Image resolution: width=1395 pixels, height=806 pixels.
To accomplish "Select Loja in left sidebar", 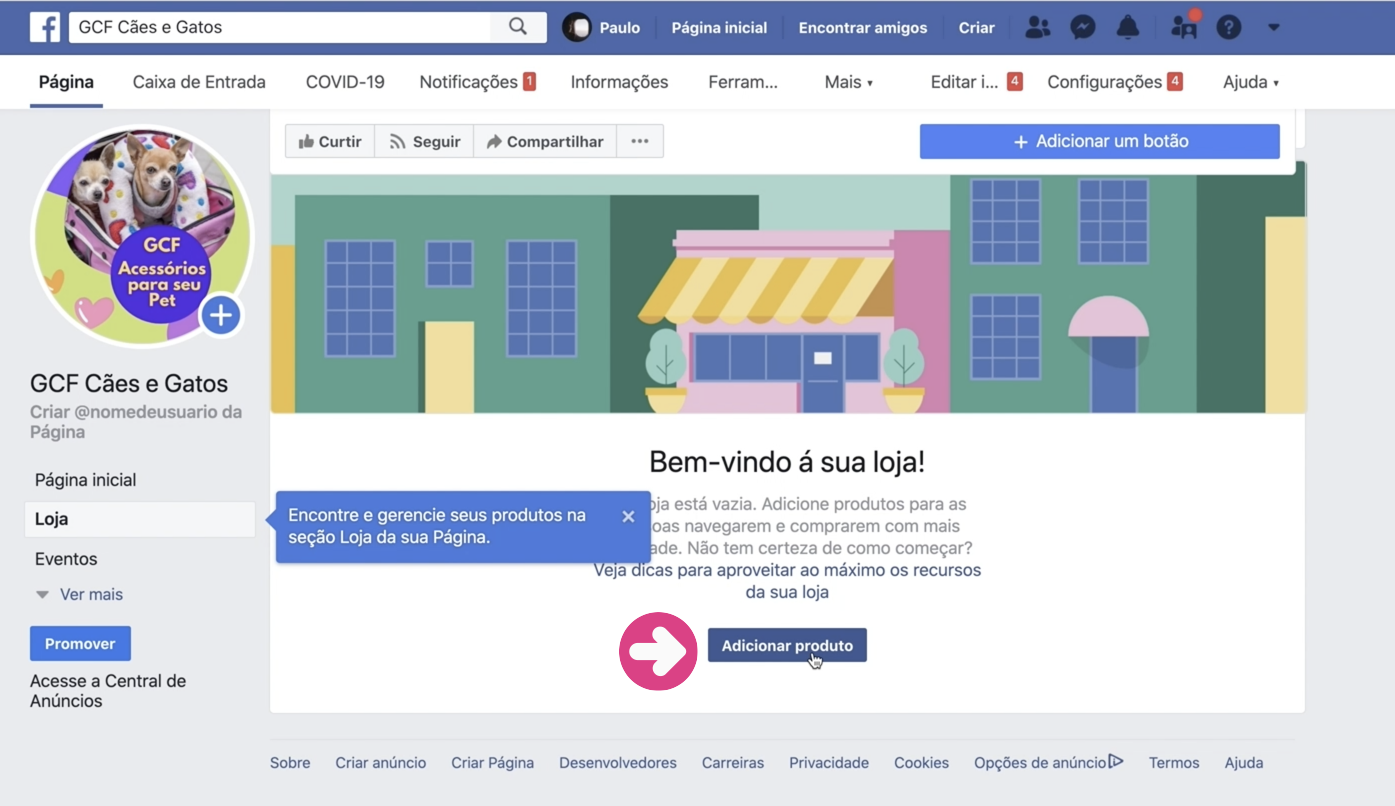I will 140,519.
